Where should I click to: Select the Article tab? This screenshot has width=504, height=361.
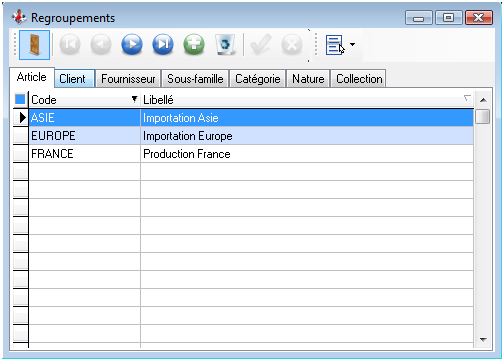click(x=32, y=77)
